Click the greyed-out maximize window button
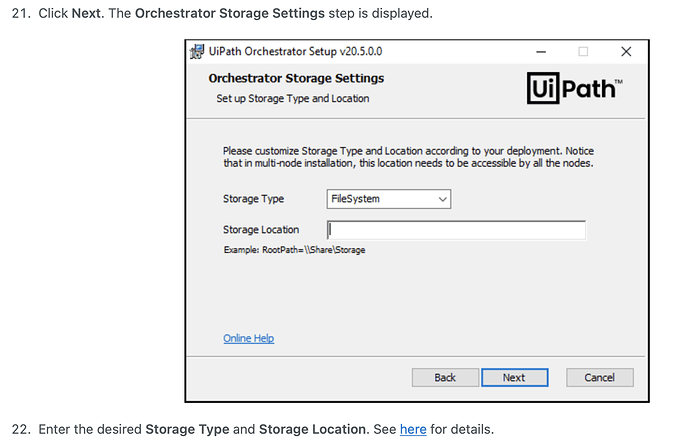Image resolution: width=690 pixels, height=445 pixels. [583, 51]
